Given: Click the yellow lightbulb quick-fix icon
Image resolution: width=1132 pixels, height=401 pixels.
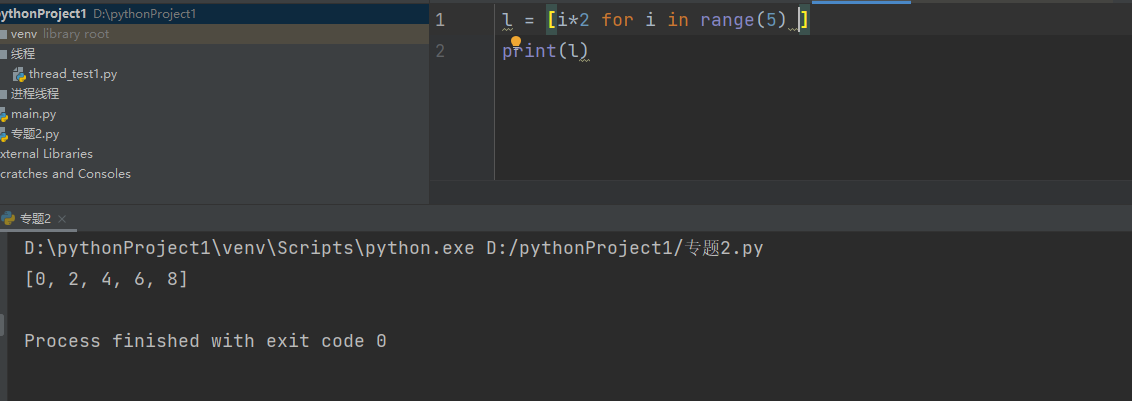Looking at the screenshot, I should point(517,41).
